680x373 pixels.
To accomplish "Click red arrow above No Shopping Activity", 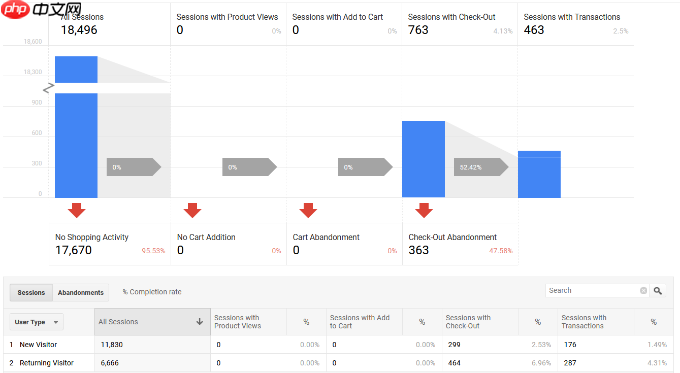I will (x=76, y=210).
